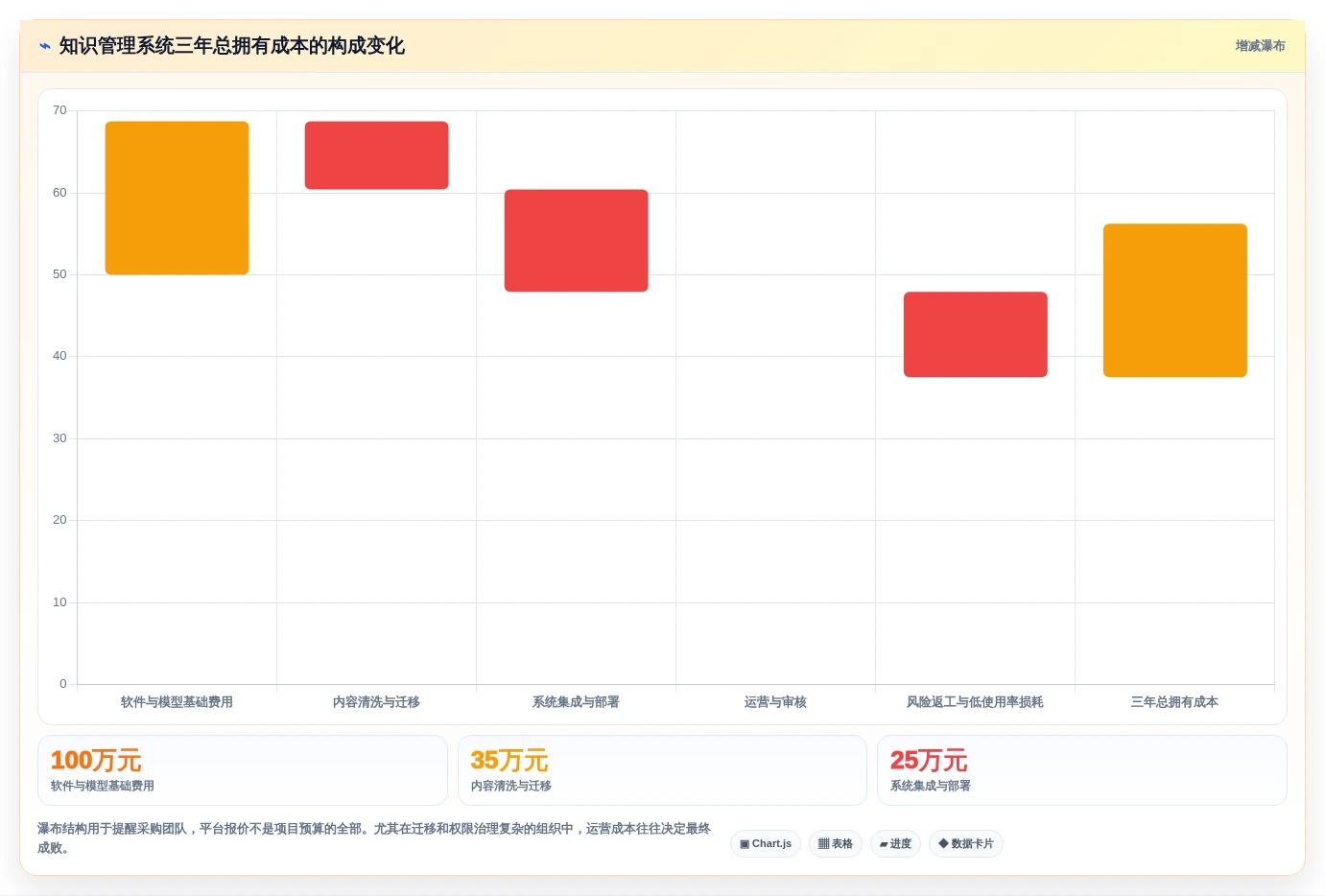Click the x-axis label 风险返工与低使用率损耗
1325x896 pixels.
click(x=976, y=702)
